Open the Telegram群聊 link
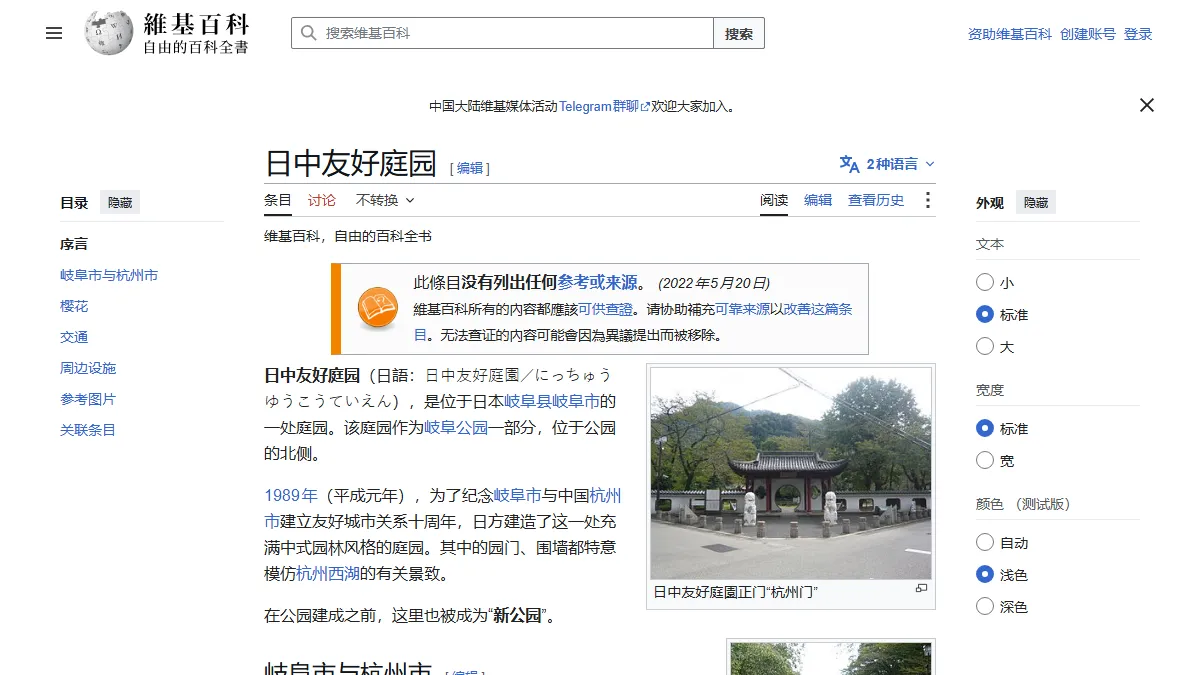The height and width of the screenshot is (675, 1200). tap(604, 106)
